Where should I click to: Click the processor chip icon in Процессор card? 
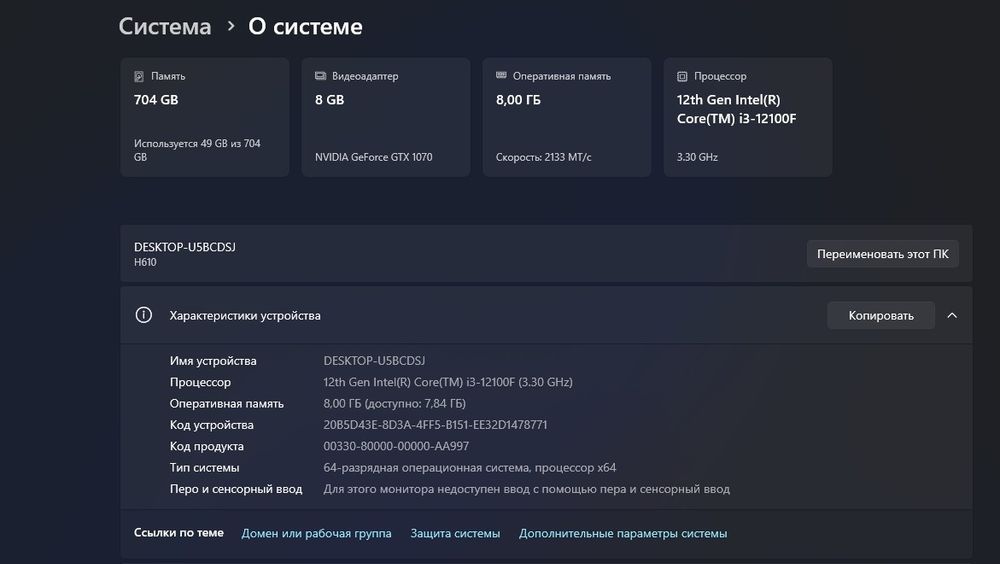[x=682, y=77]
